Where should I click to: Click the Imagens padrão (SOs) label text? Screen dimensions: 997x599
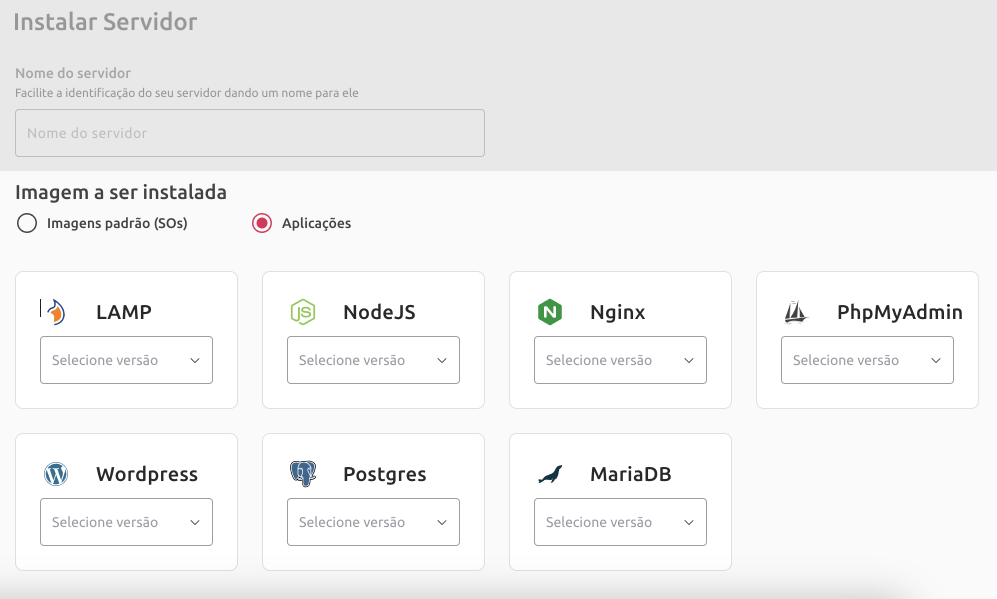click(117, 223)
